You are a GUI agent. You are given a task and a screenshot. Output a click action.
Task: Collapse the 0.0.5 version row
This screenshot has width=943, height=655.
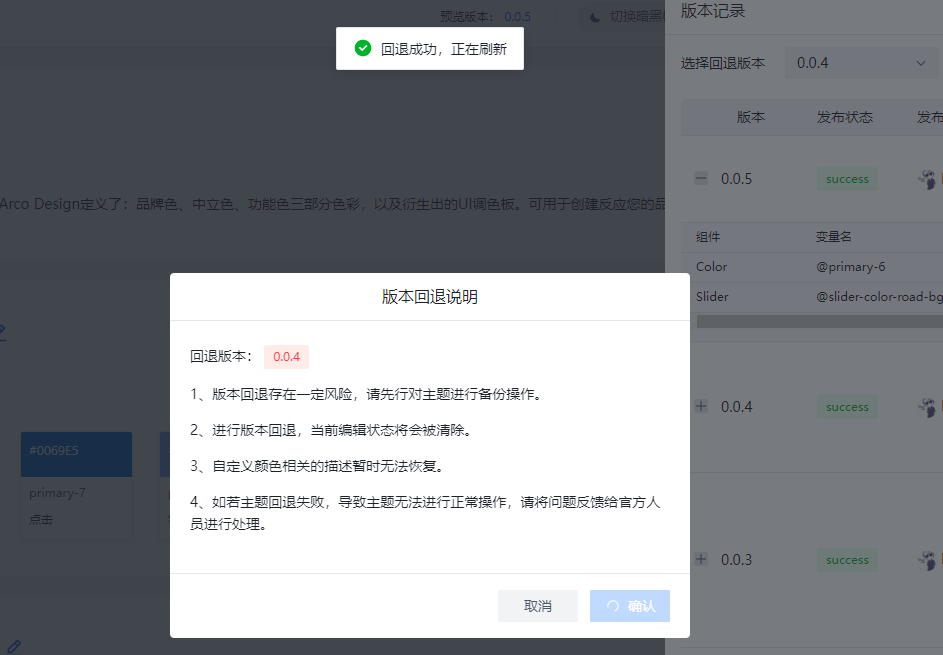(x=701, y=178)
